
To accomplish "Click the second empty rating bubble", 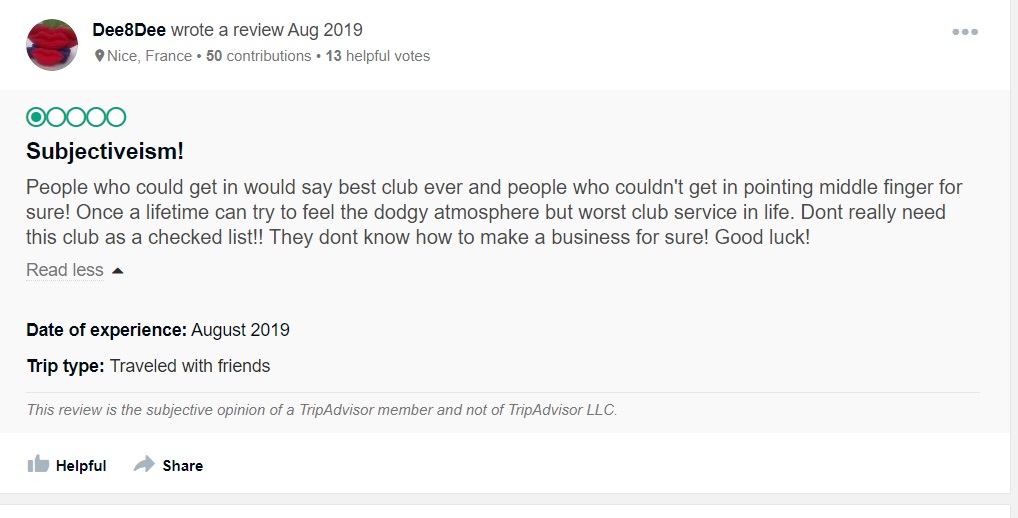I will tap(56, 117).
